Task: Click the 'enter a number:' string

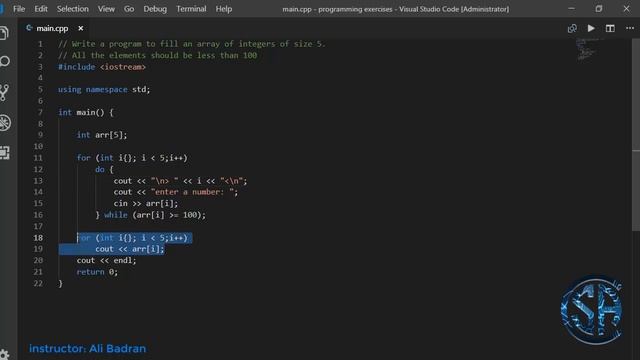Action: coord(194,192)
